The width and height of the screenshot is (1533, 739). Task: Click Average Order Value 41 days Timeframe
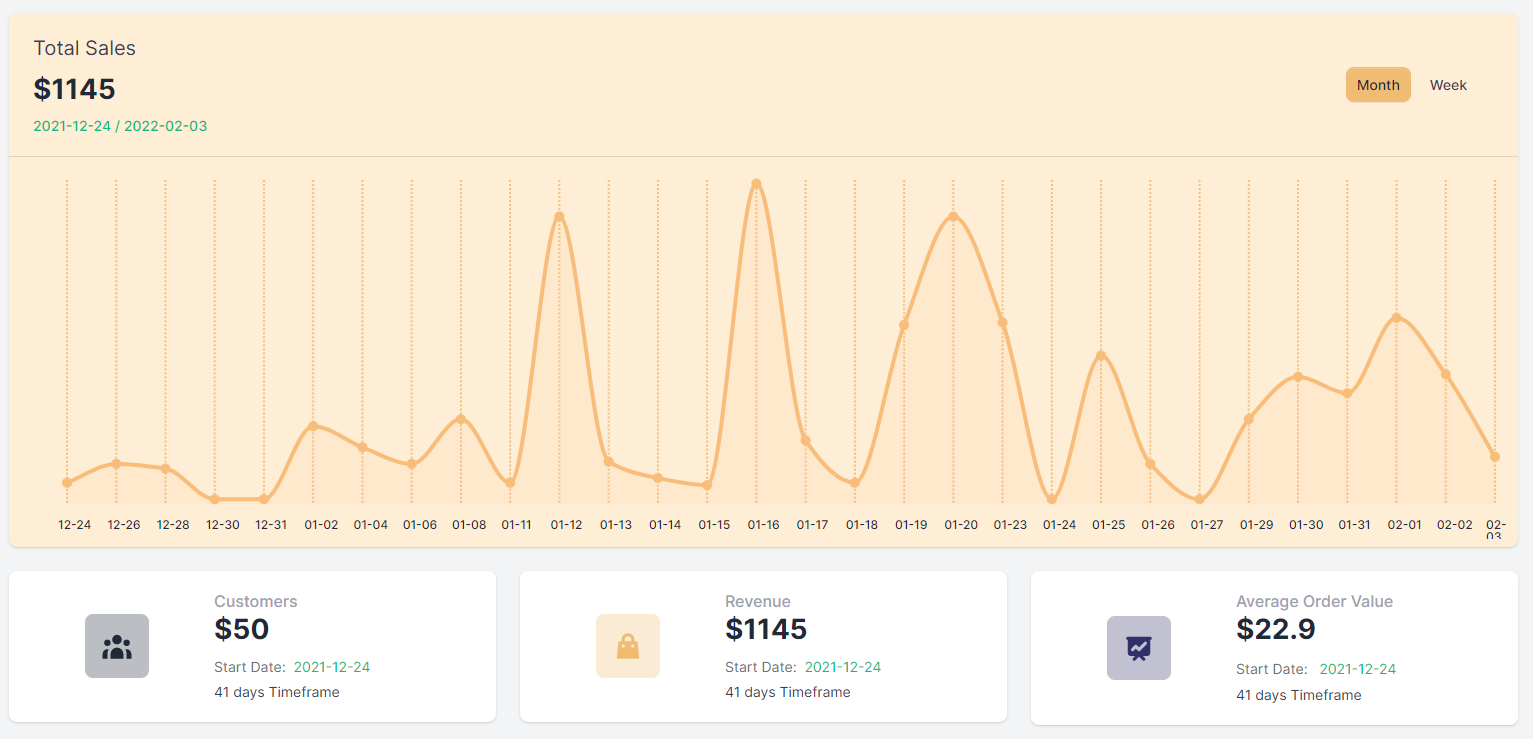pyautogui.click(x=1299, y=695)
